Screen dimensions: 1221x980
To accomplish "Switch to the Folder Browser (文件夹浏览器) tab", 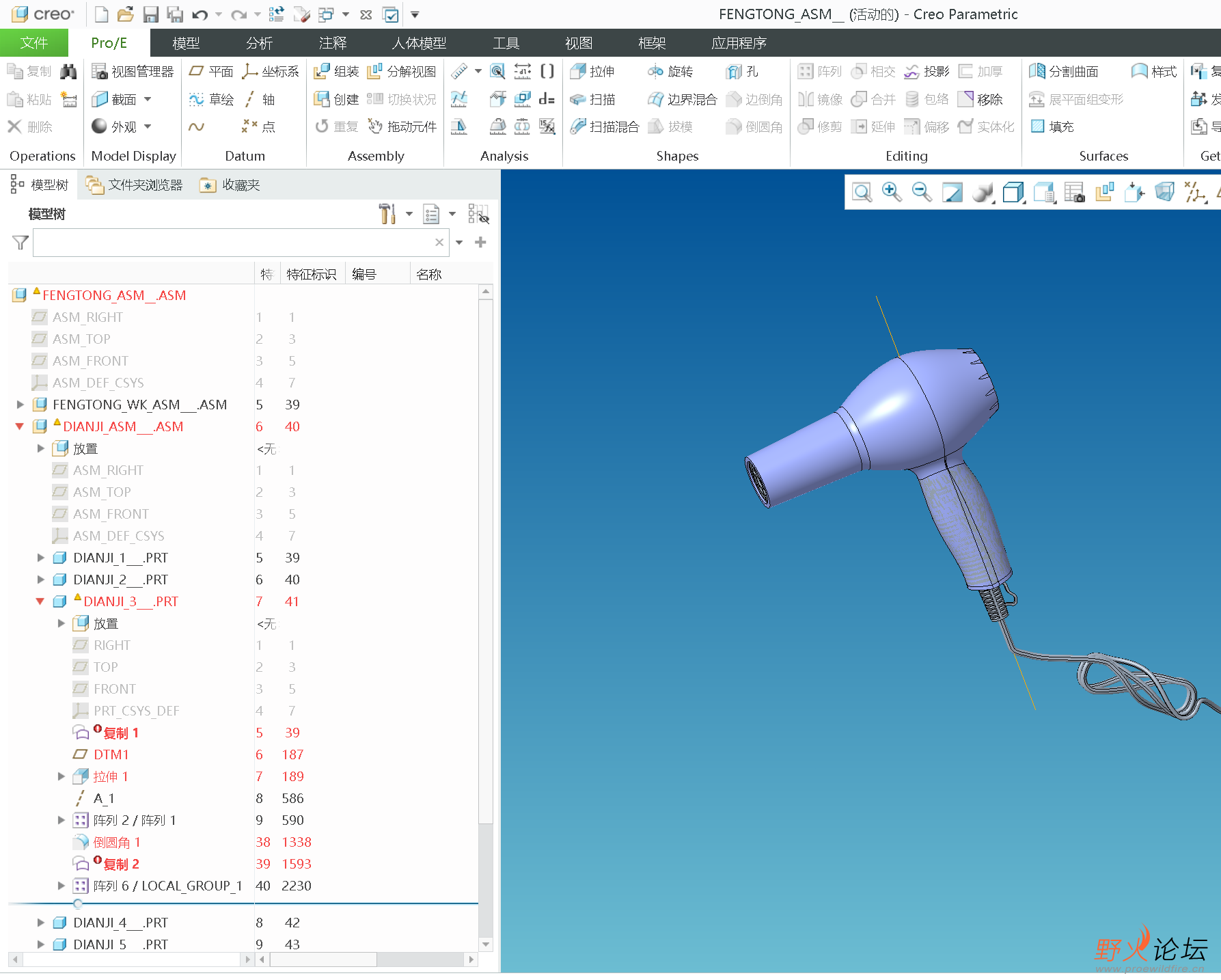I will (x=134, y=185).
